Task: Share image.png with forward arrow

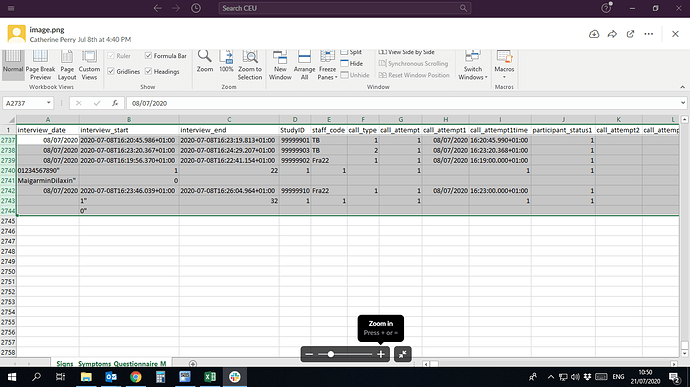Action: coord(612,34)
